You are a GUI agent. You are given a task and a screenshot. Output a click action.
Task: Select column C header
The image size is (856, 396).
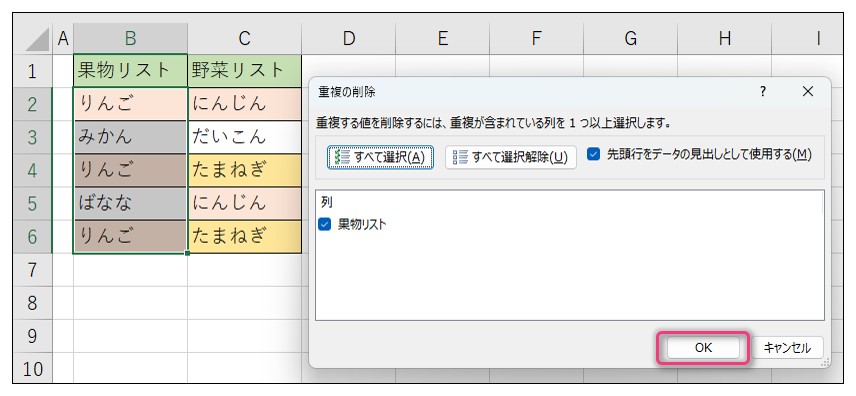click(245, 39)
